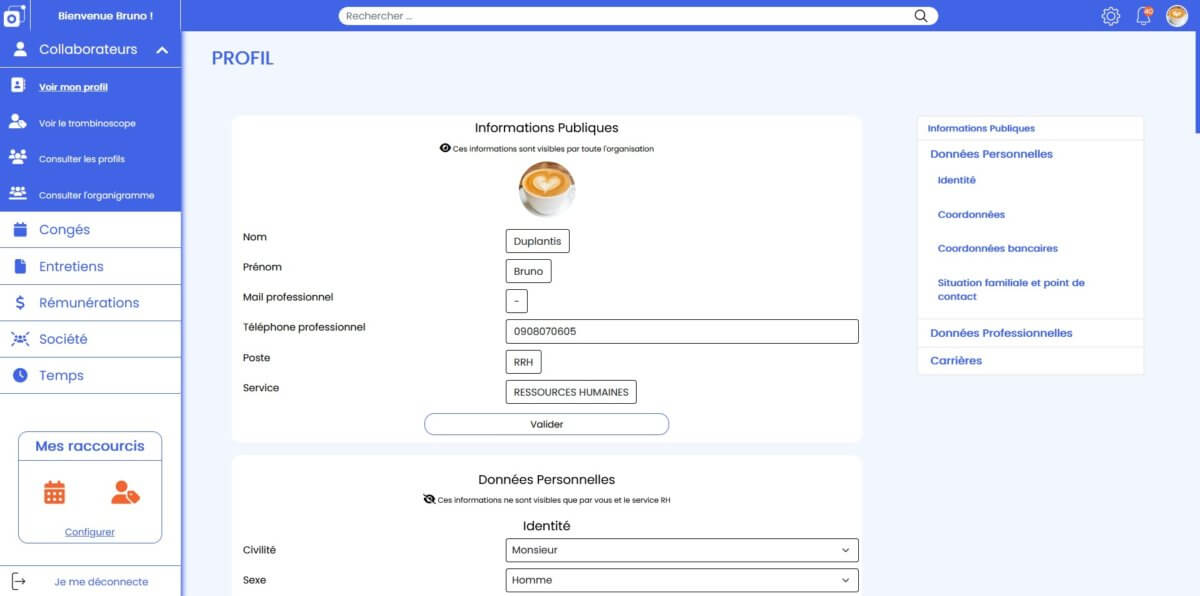Click the Configurer shortcuts link
This screenshot has height=596, width=1200.
pos(90,532)
